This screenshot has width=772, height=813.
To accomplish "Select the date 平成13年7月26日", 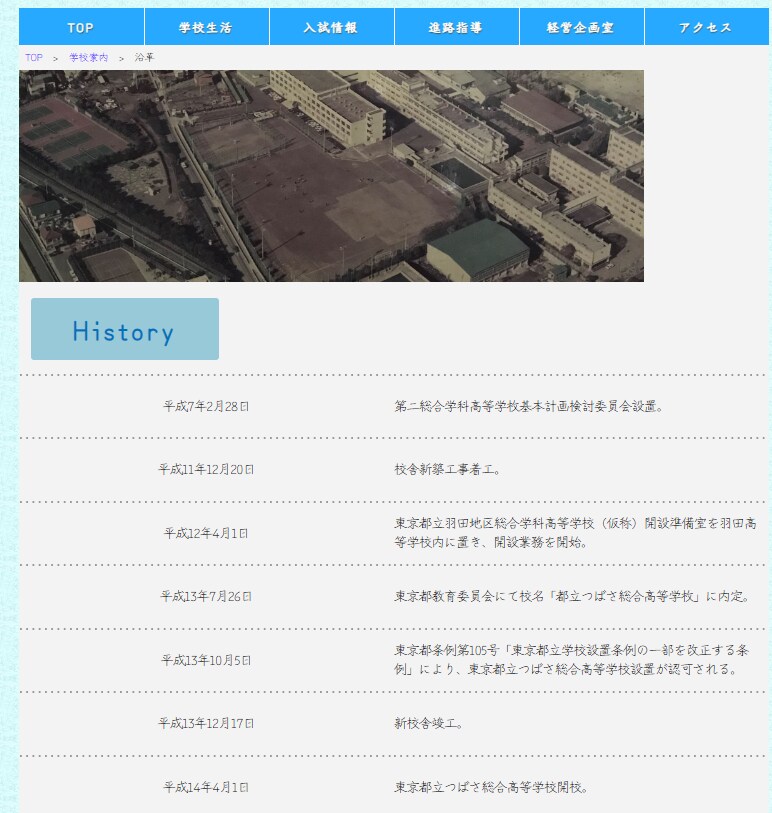I will pos(206,597).
